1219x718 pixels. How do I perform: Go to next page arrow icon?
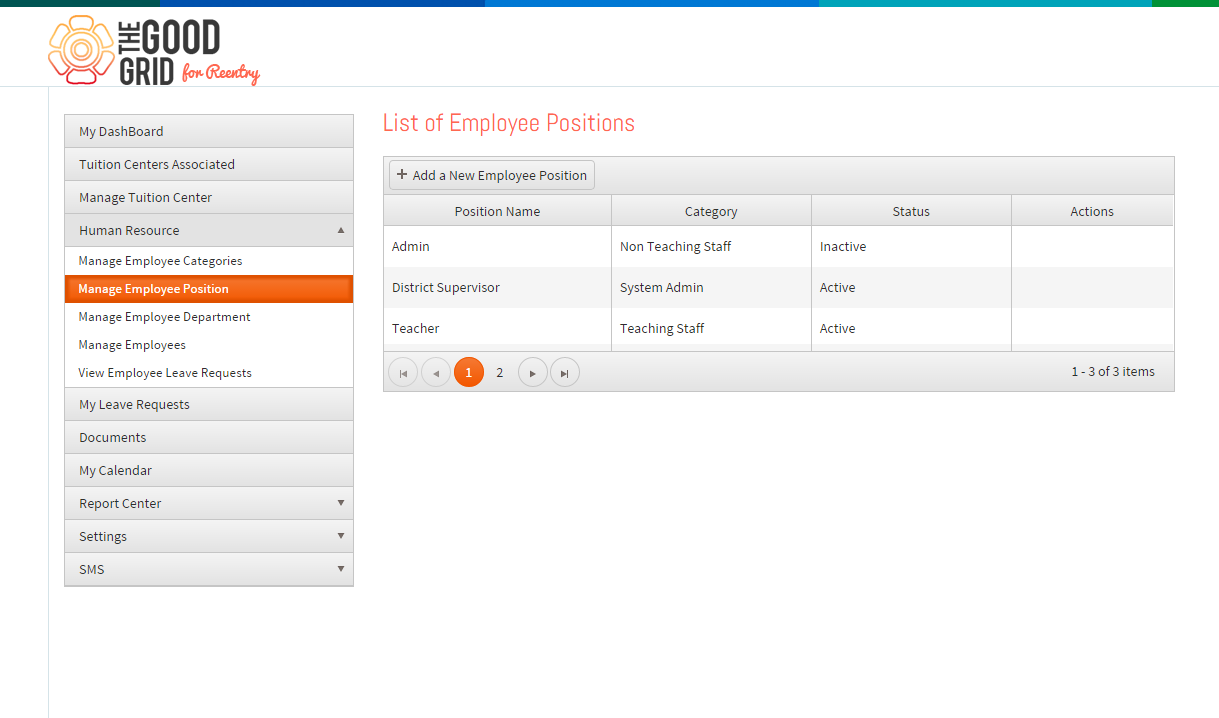[x=533, y=373]
